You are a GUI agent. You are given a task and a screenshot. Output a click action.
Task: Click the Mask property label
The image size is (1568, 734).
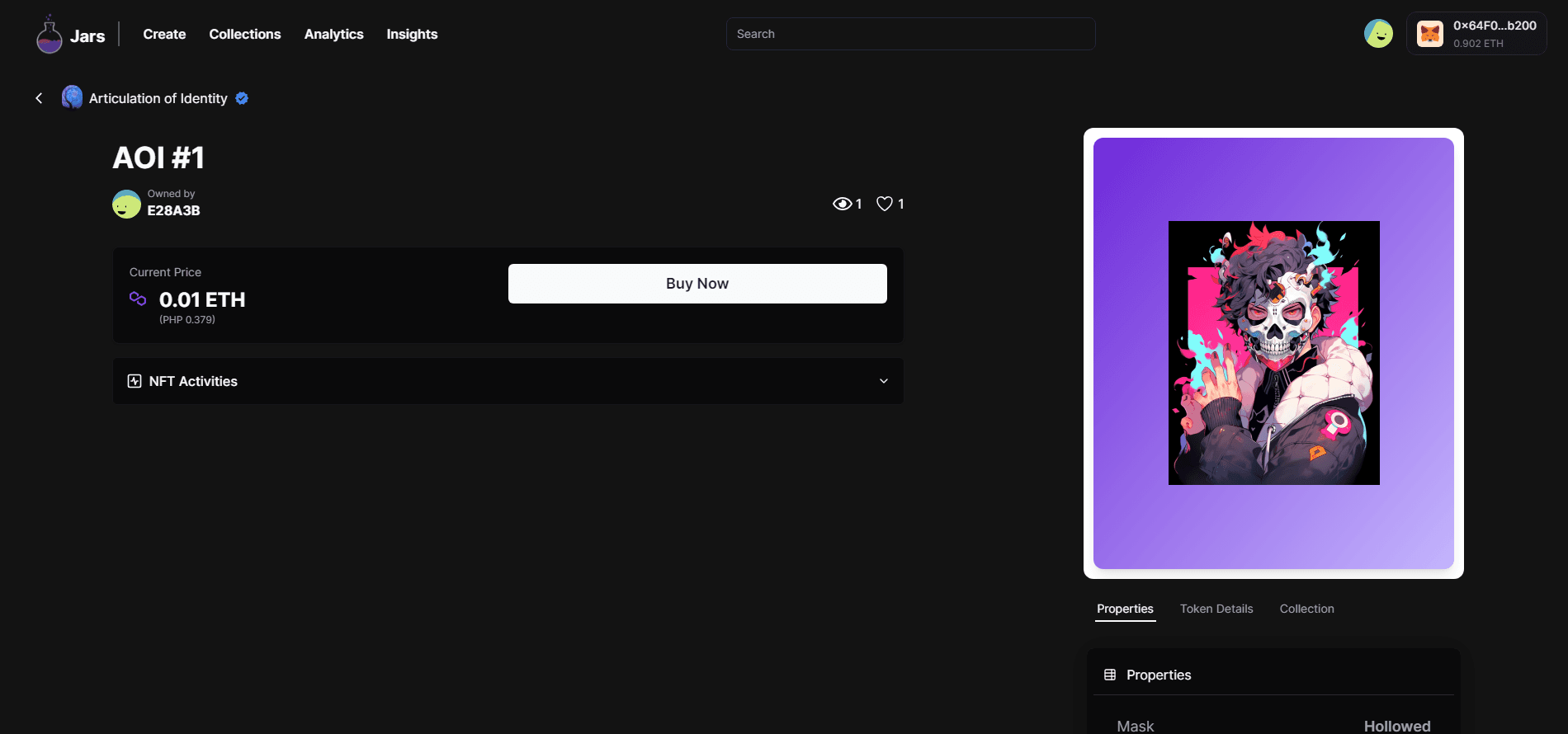[x=1135, y=726]
